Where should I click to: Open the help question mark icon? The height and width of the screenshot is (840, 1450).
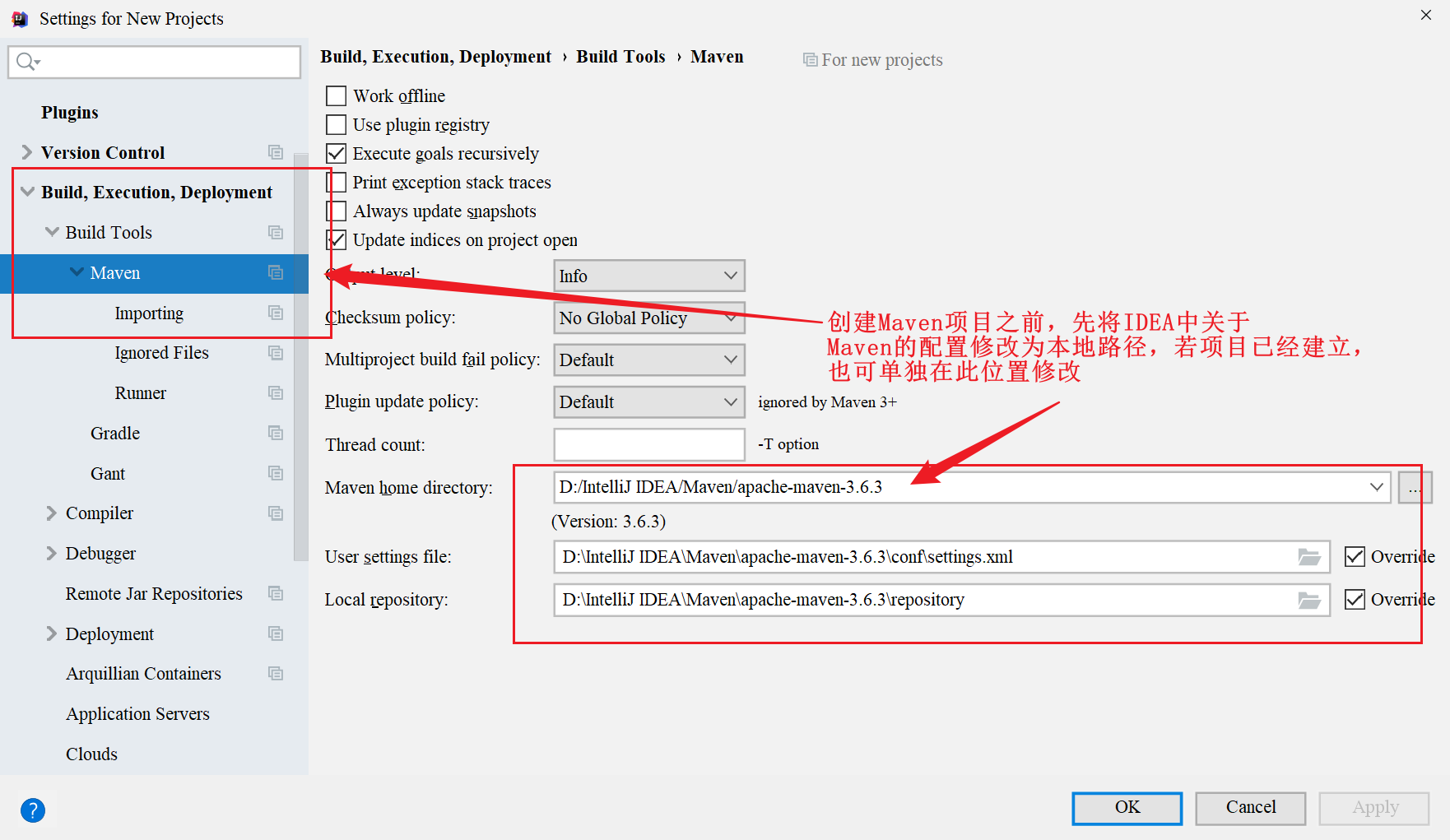pyautogui.click(x=33, y=810)
